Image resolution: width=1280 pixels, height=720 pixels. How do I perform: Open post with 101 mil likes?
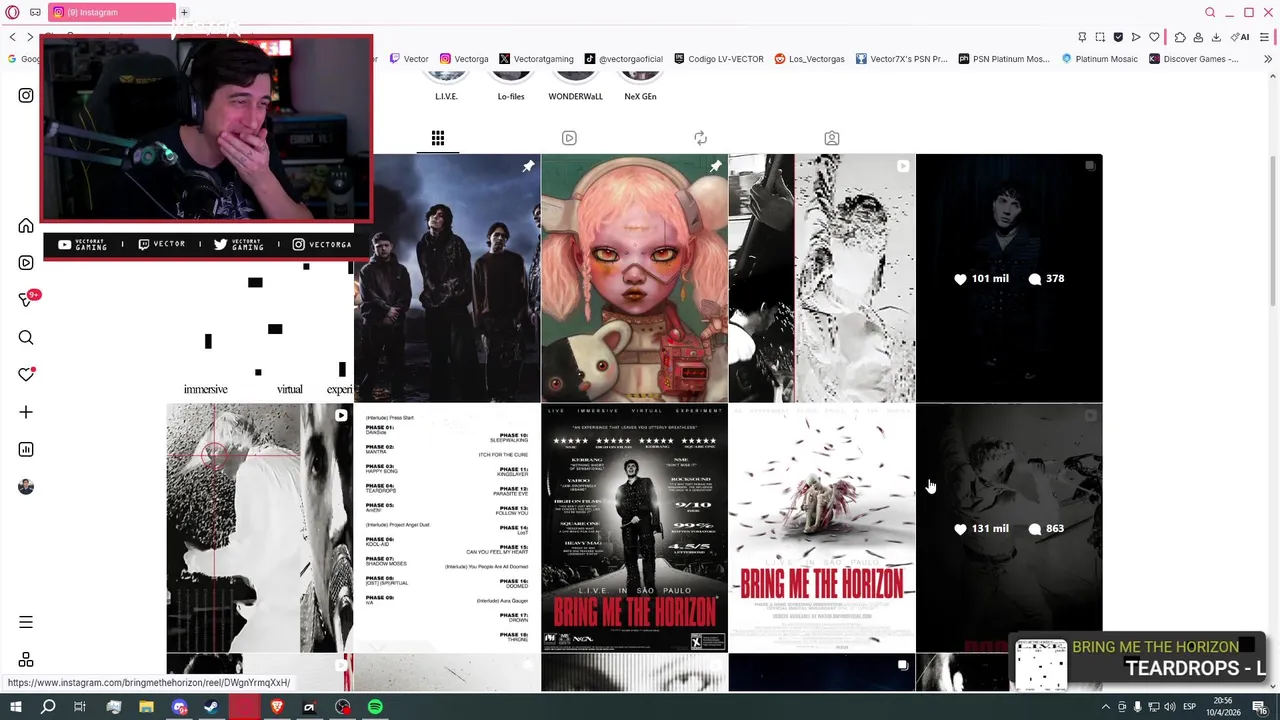coord(1009,278)
